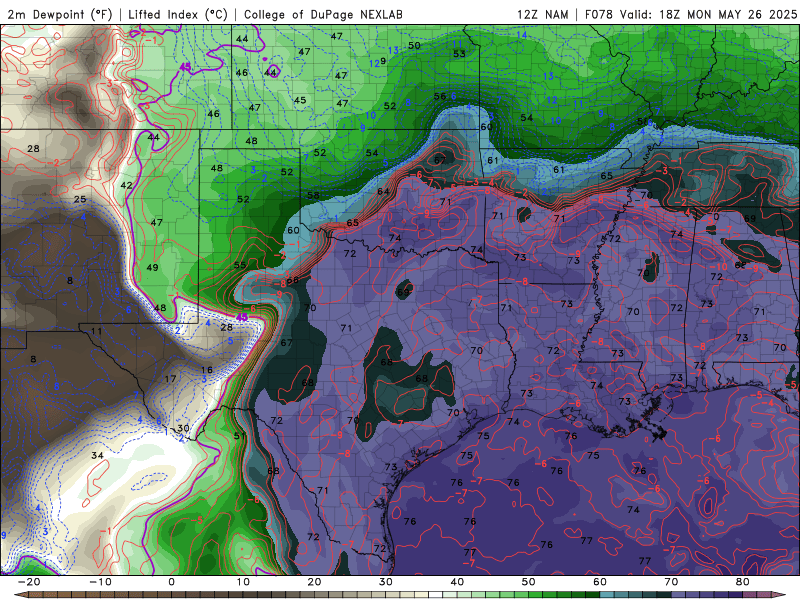Click the '0' color scale label
The width and height of the screenshot is (800, 600).
171,582
